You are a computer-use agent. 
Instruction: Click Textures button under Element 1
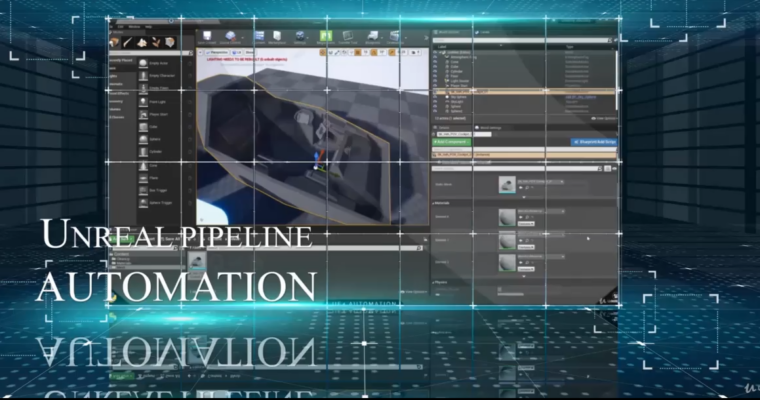525,247
